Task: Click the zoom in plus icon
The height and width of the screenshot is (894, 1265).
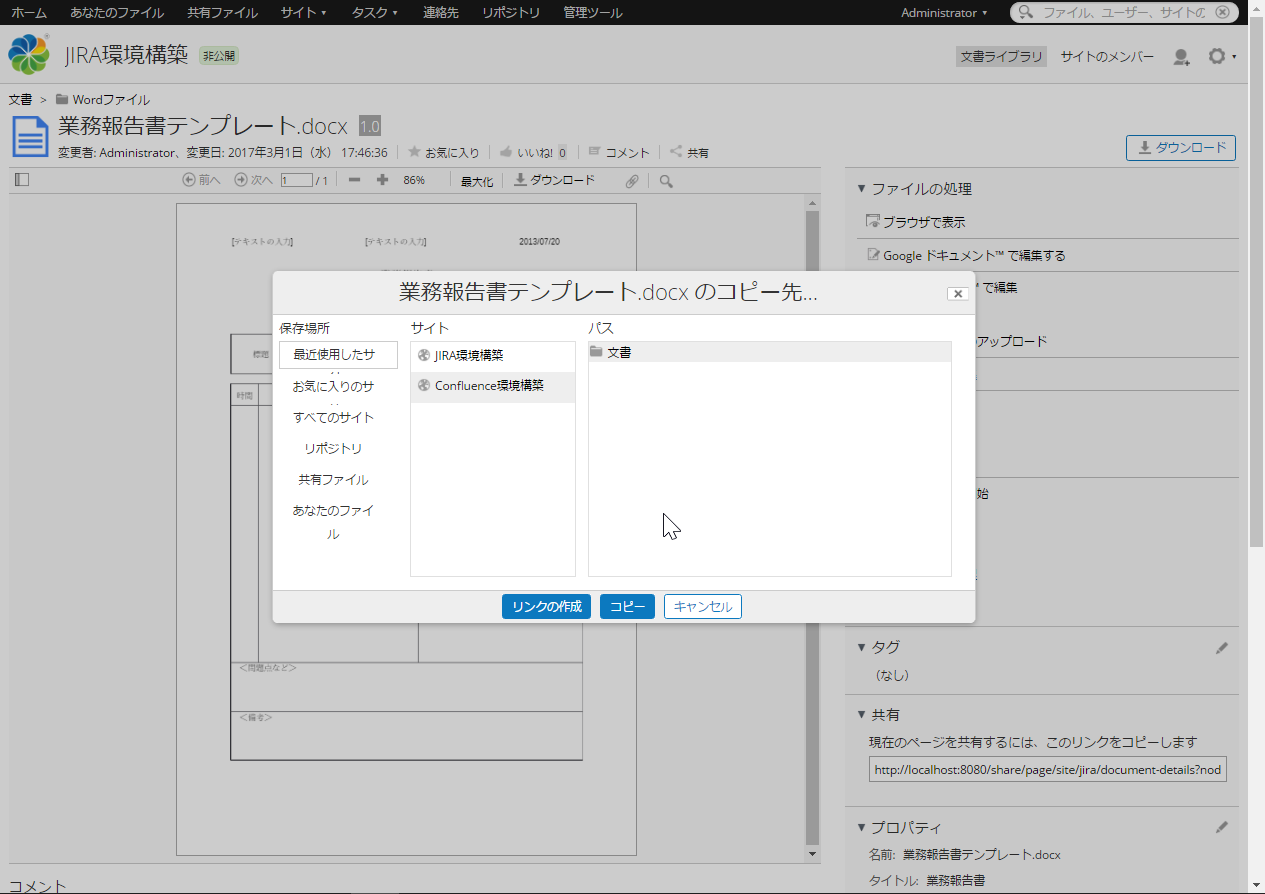Action: tap(382, 180)
